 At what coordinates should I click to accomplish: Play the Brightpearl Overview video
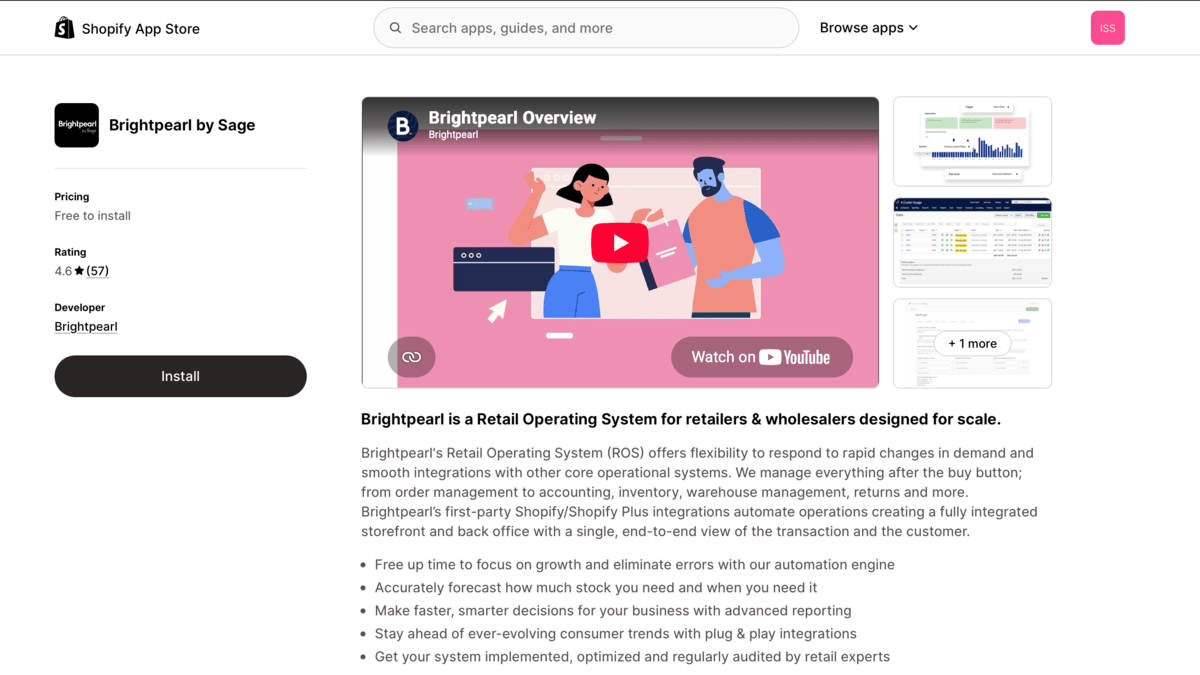click(x=620, y=243)
